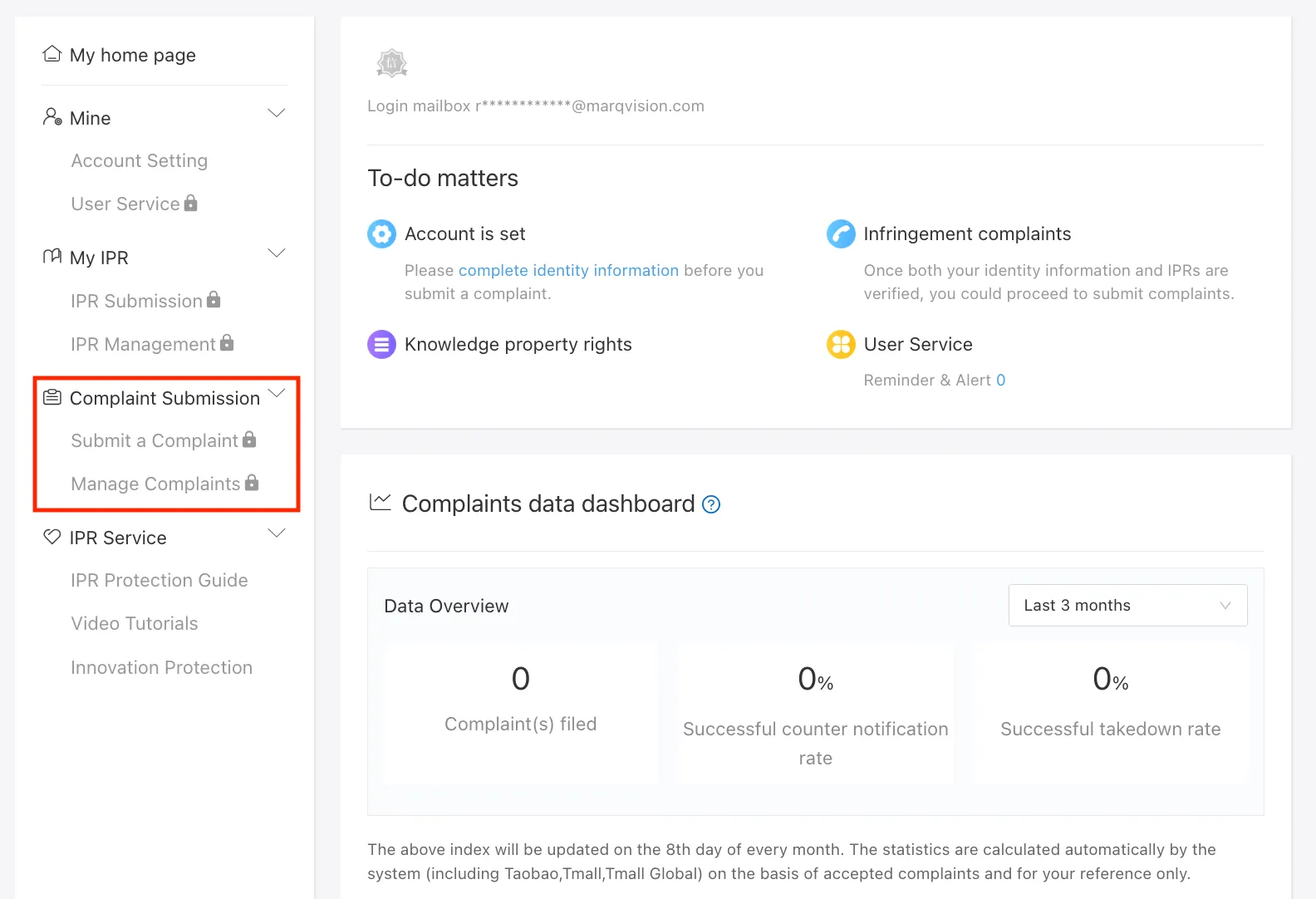This screenshot has height=899, width=1316.
Task: Open Video Tutorials
Action: 135,623
